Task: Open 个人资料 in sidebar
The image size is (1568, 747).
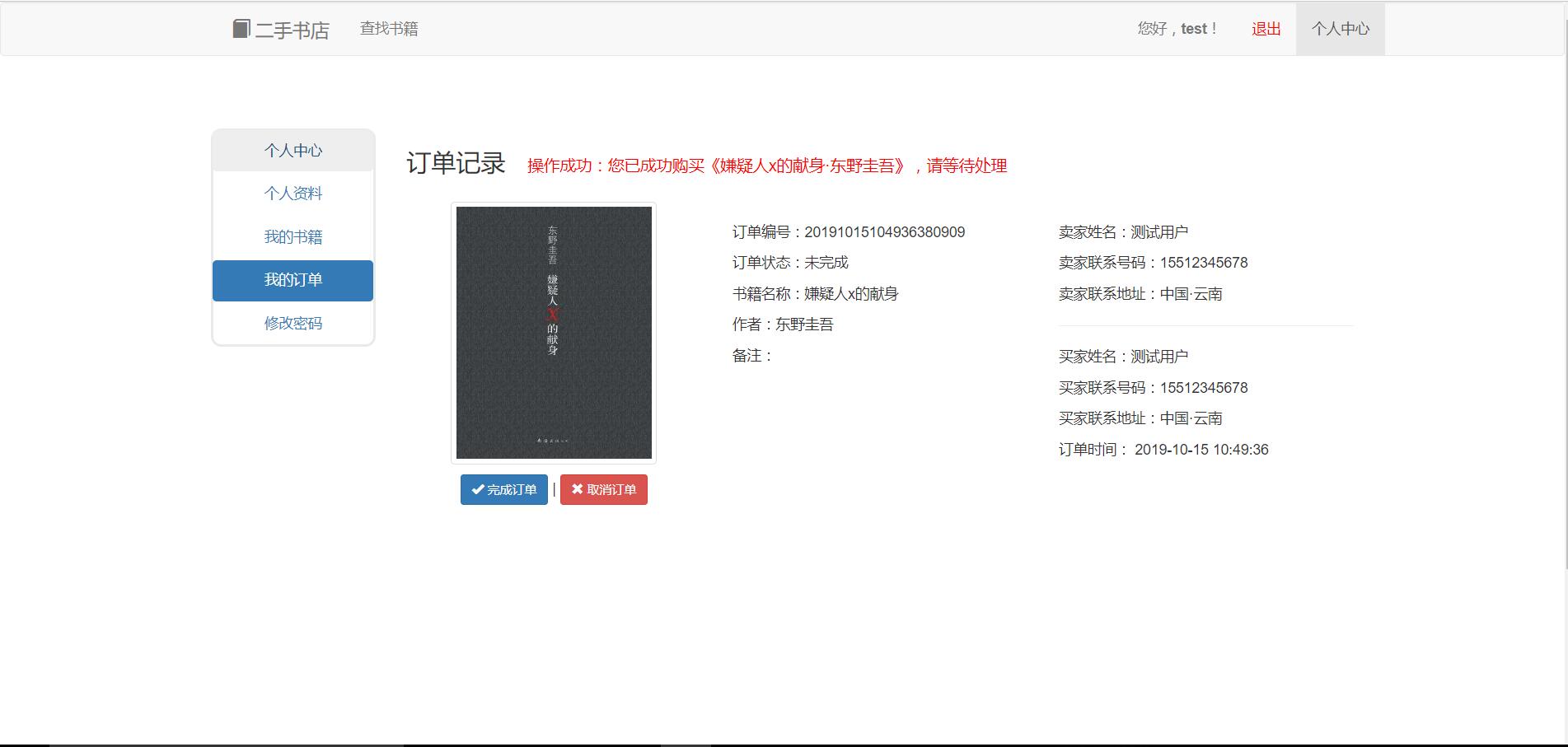Action: pos(293,194)
